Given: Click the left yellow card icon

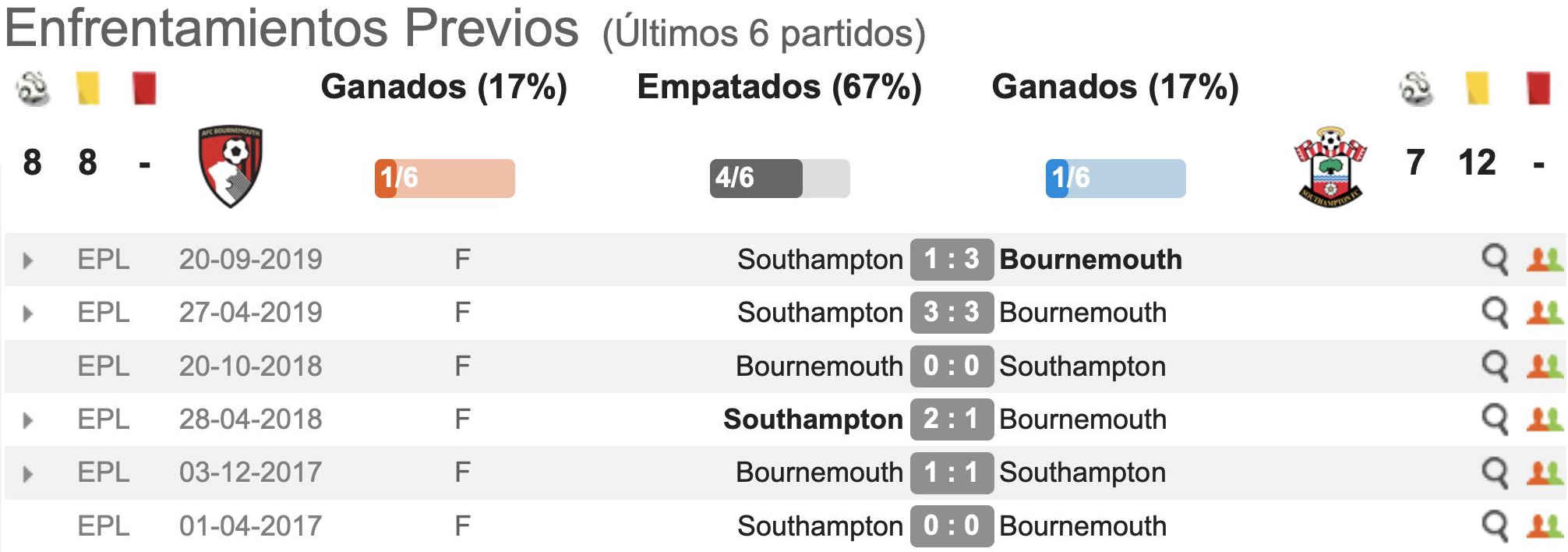Looking at the screenshot, I should coord(88,88).
